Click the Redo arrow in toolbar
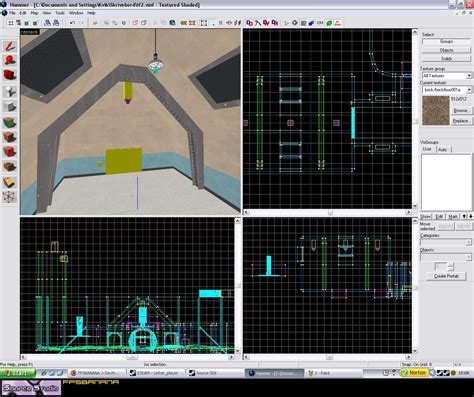 (x=81, y=23)
